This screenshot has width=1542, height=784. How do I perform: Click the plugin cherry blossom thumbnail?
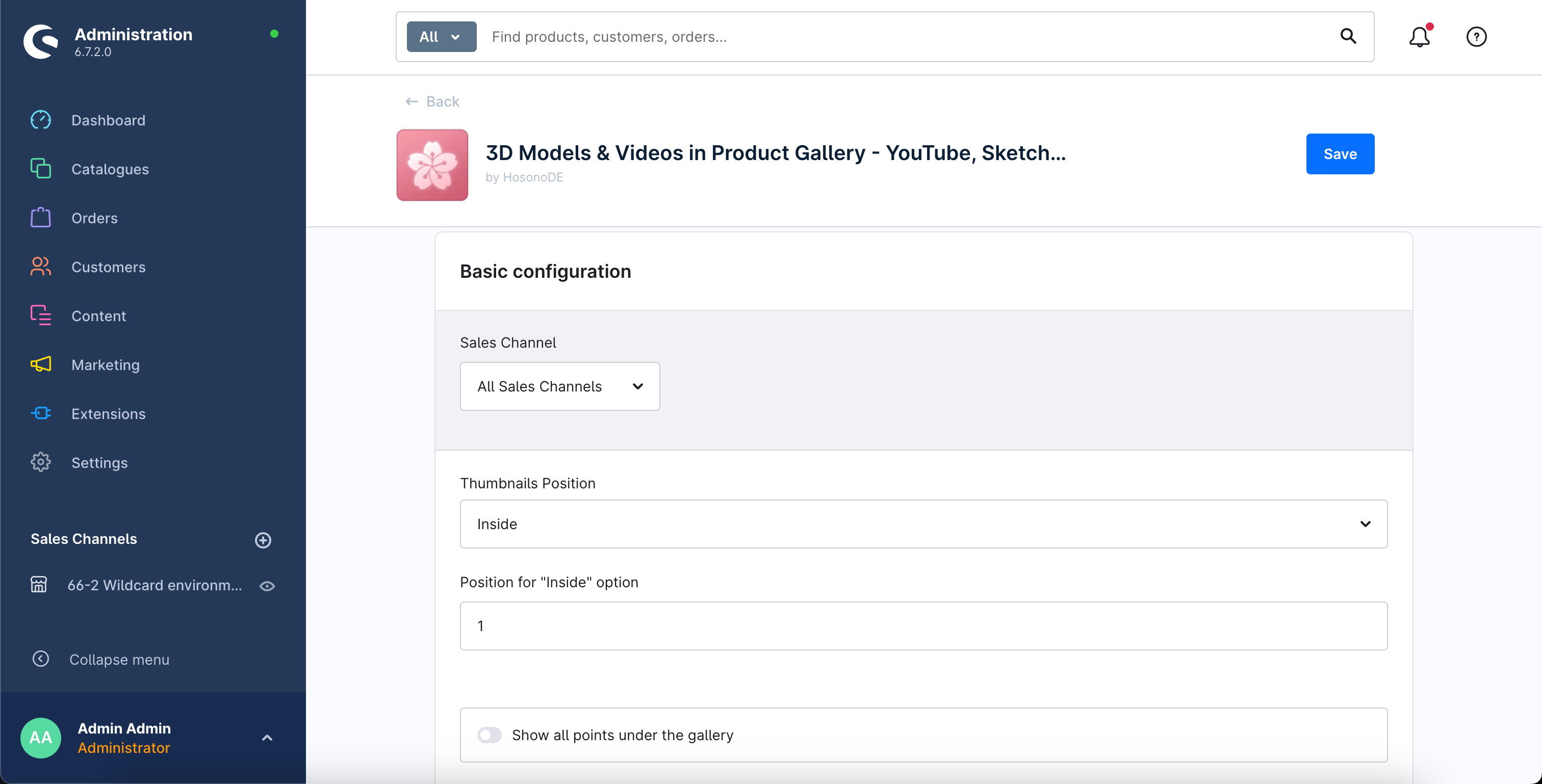(432, 165)
